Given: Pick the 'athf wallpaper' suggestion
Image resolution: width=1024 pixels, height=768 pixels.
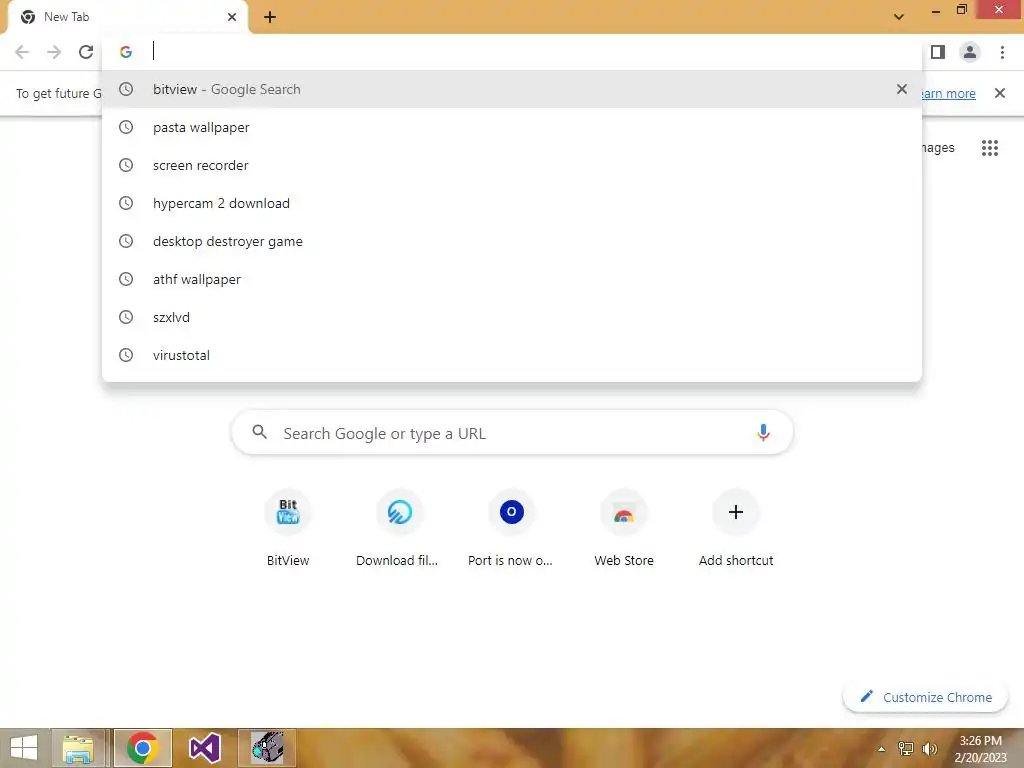Looking at the screenshot, I should click(x=512, y=279).
